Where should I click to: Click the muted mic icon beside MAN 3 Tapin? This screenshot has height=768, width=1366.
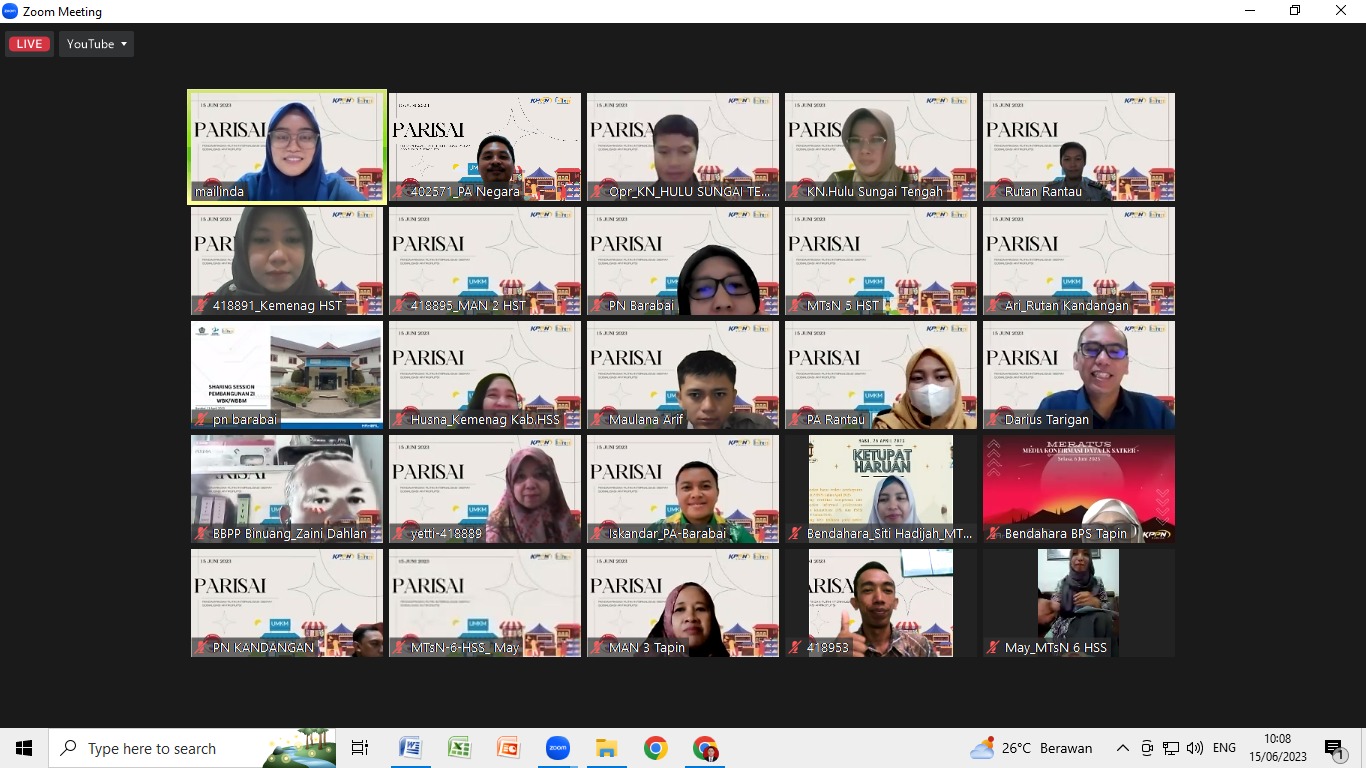(598, 647)
